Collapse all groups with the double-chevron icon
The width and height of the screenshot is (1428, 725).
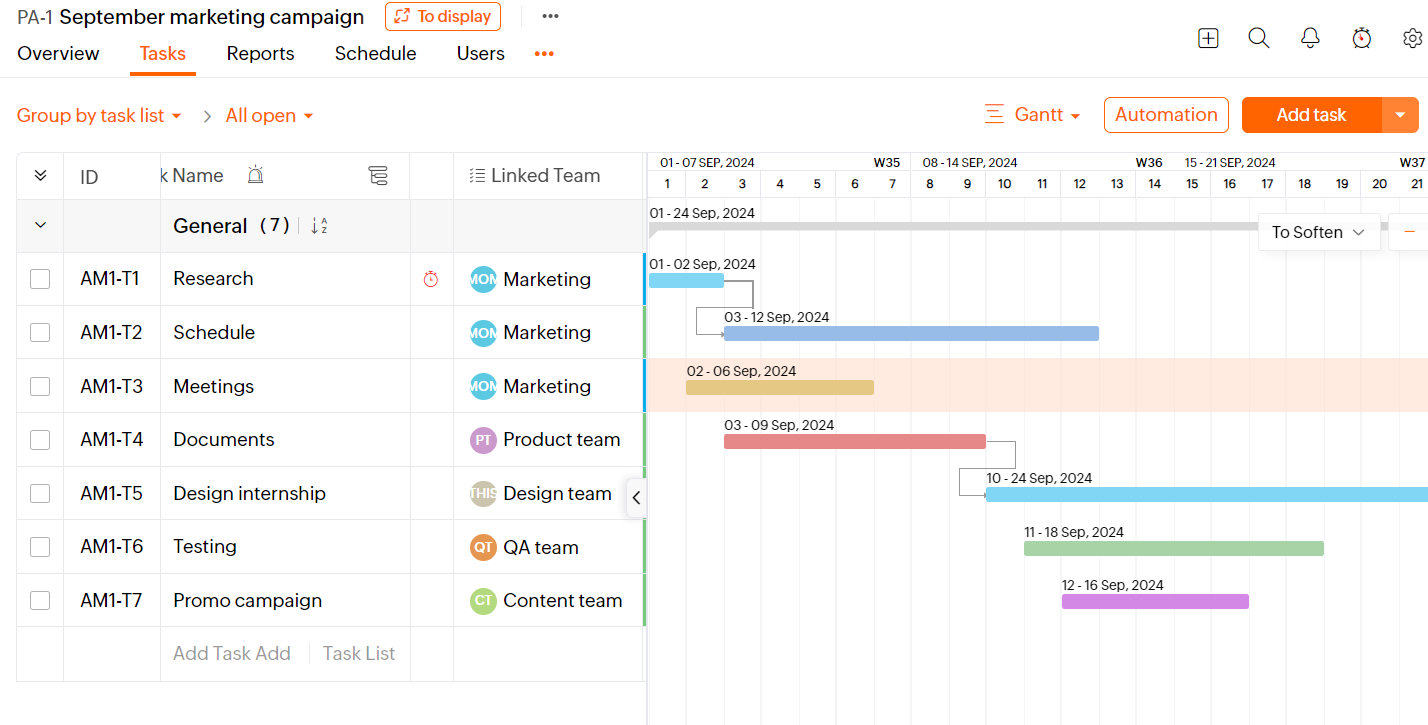(x=39, y=175)
